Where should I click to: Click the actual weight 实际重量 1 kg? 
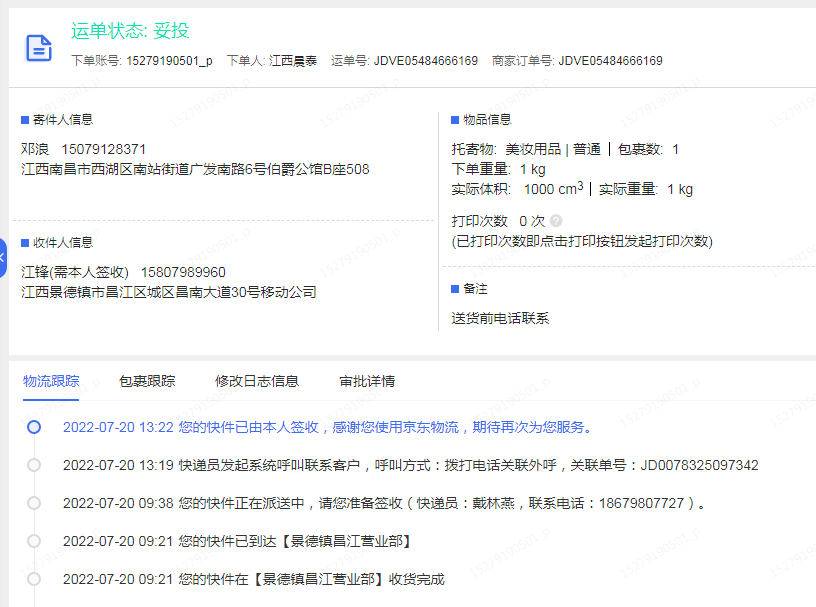pos(646,189)
